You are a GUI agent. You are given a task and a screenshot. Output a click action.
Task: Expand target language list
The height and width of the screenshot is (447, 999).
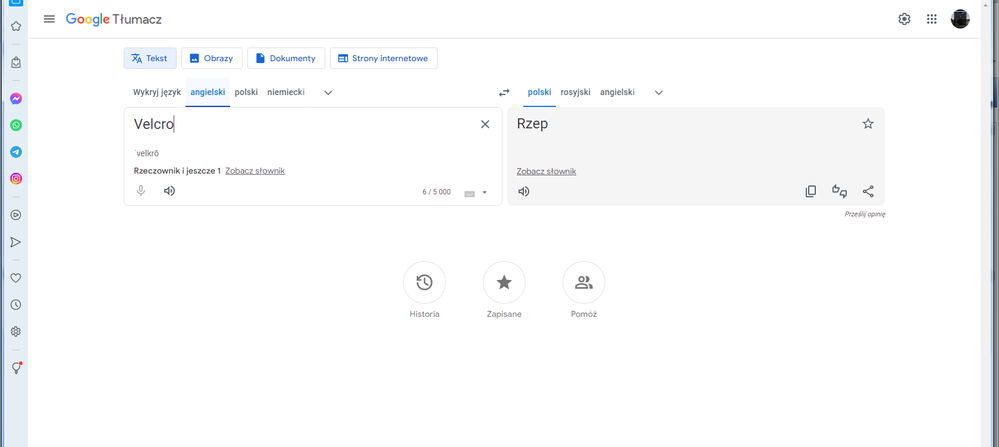click(x=658, y=92)
